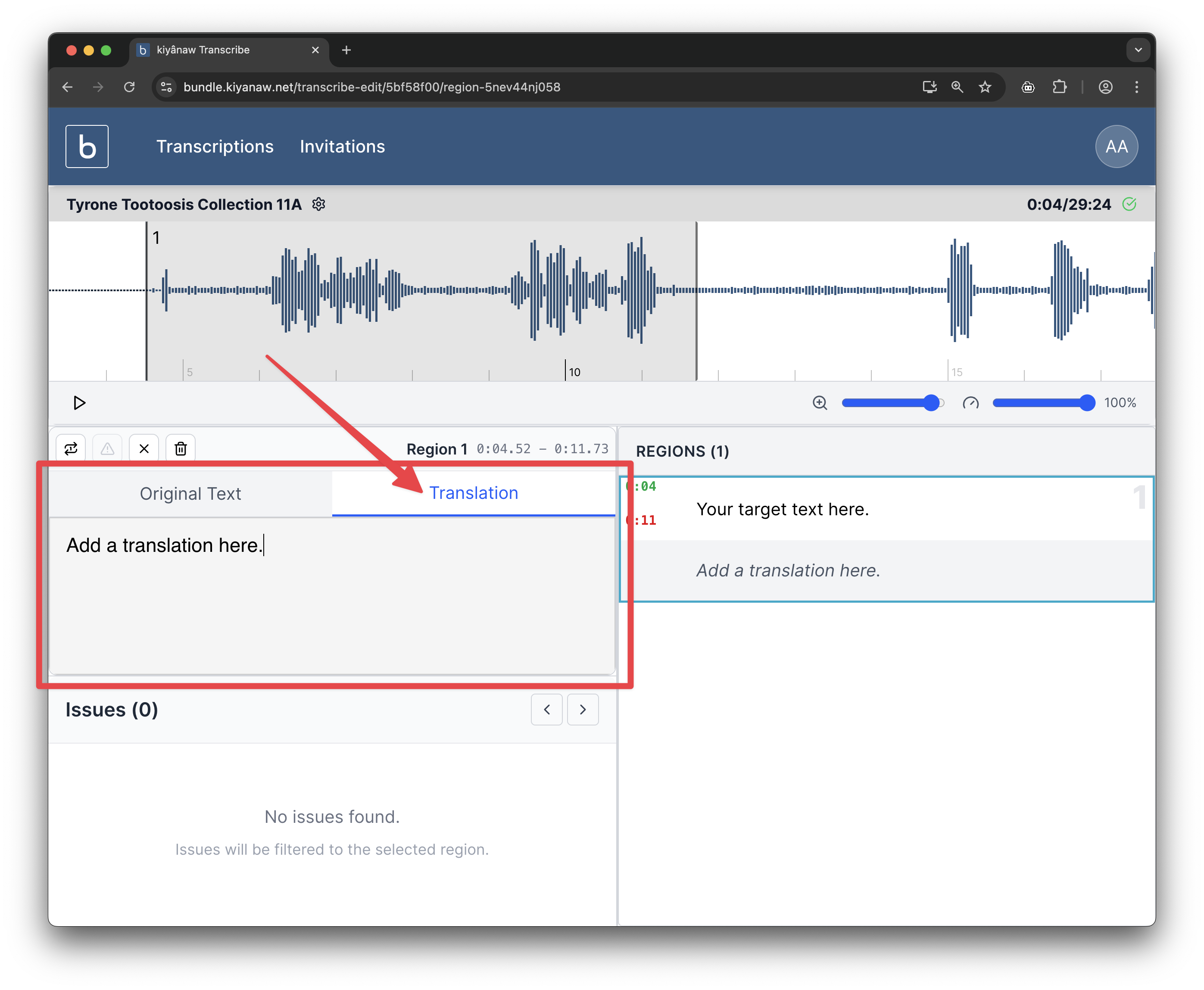Open the AA user avatar menu
Viewport: 1204px width, 990px height.
[1116, 146]
